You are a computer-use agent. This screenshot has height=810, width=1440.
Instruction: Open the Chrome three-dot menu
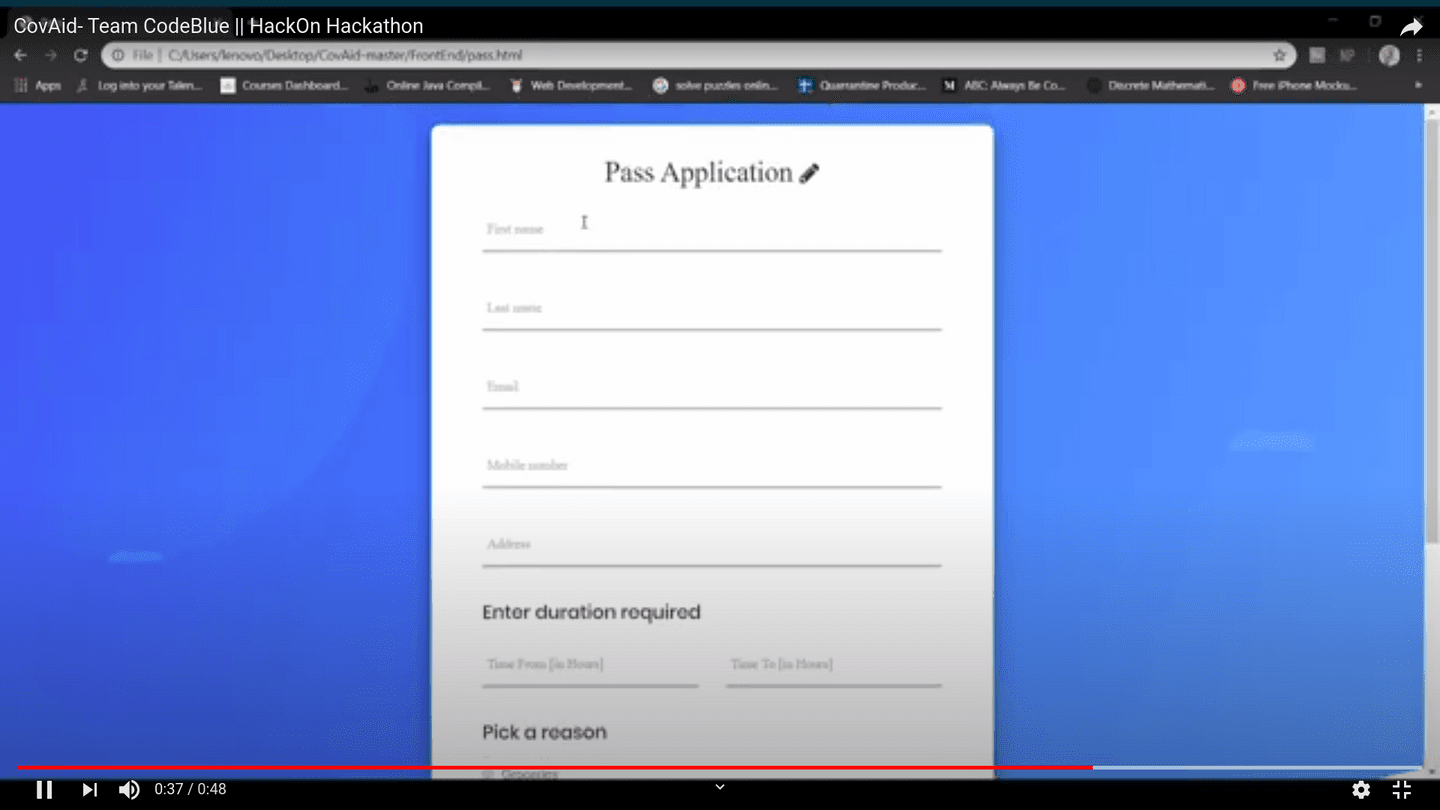coord(1419,55)
